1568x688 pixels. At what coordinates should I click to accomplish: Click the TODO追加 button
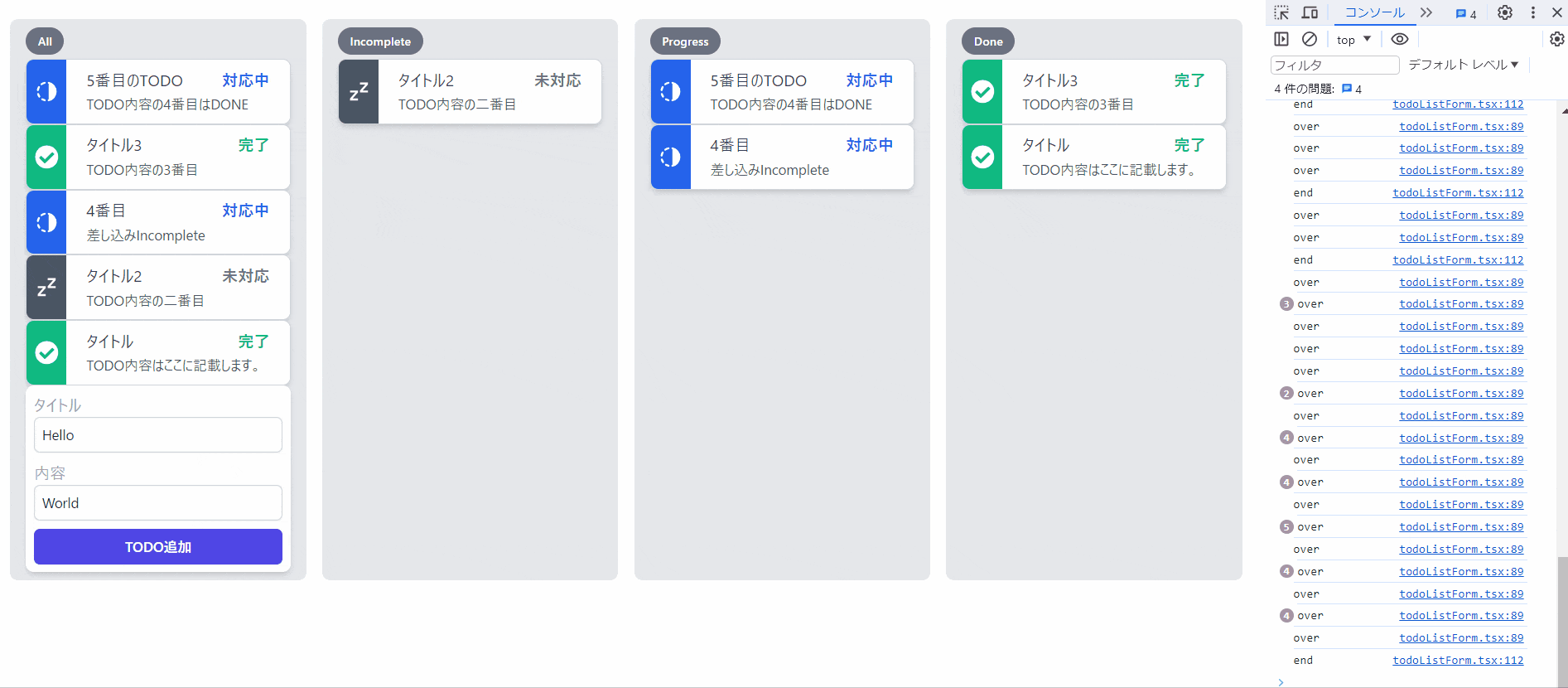[158, 547]
